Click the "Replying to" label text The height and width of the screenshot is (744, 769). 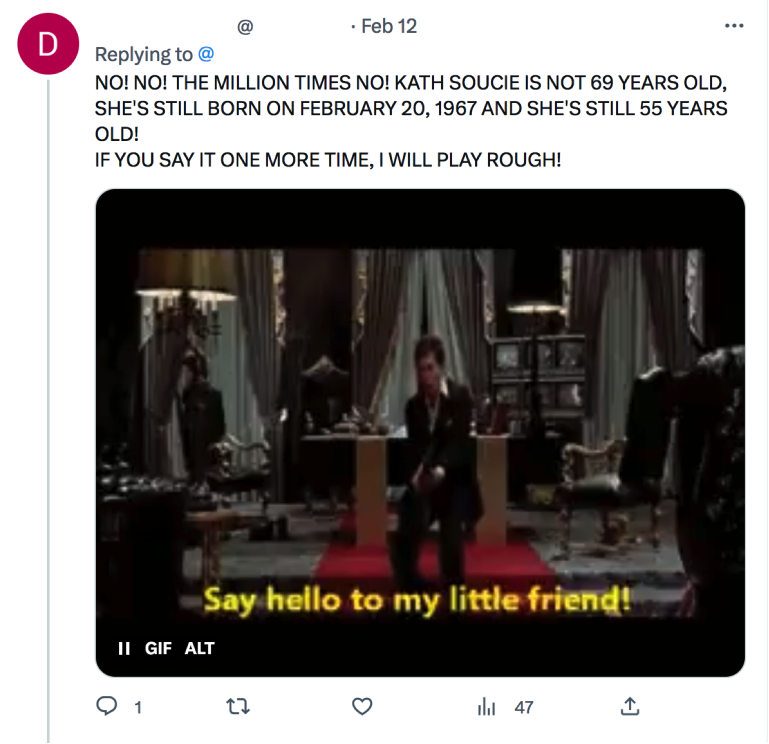pos(144,55)
